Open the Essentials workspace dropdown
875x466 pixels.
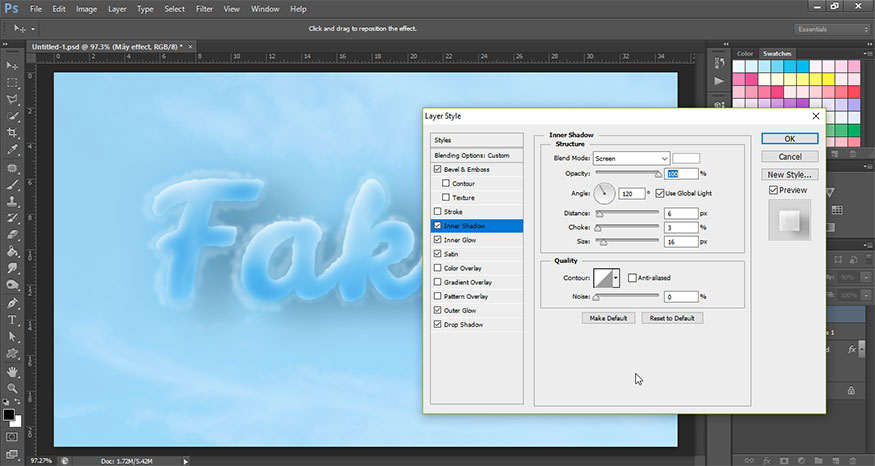click(x=831, y=29)
